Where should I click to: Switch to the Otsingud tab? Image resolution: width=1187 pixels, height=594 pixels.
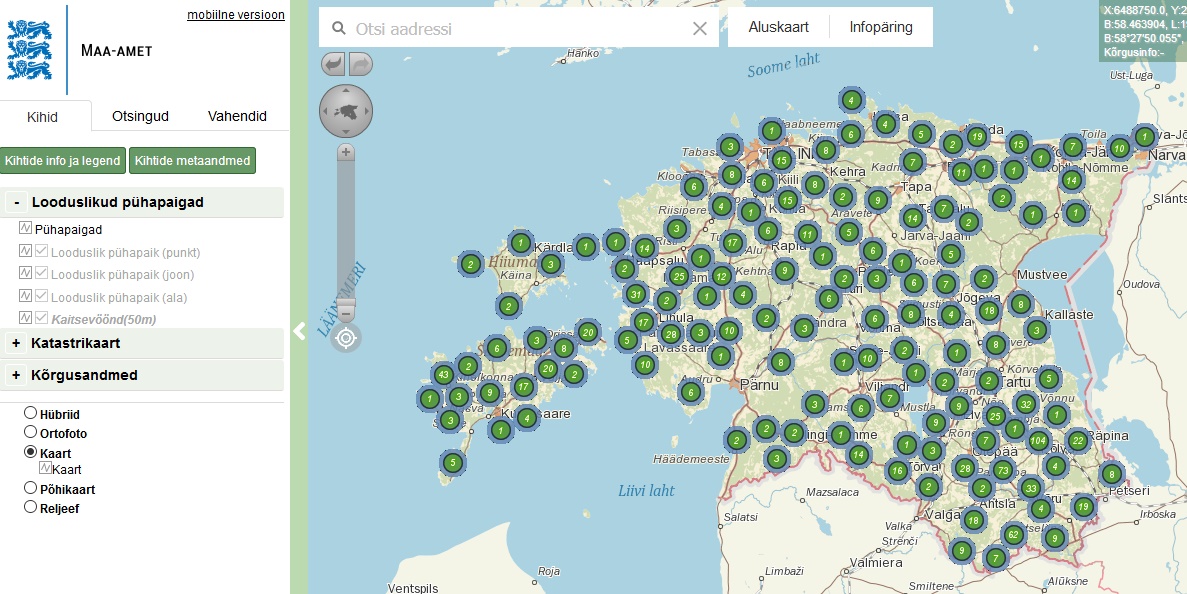pyautogui.click(x=140, y=116)
